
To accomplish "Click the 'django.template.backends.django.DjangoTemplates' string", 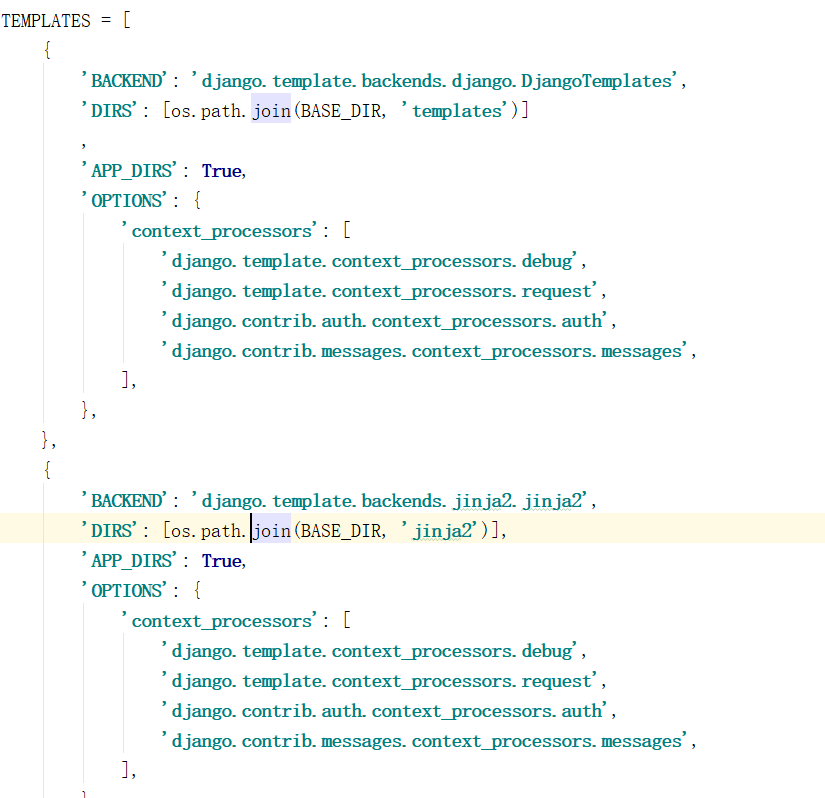I will click(x=435, y=81).
